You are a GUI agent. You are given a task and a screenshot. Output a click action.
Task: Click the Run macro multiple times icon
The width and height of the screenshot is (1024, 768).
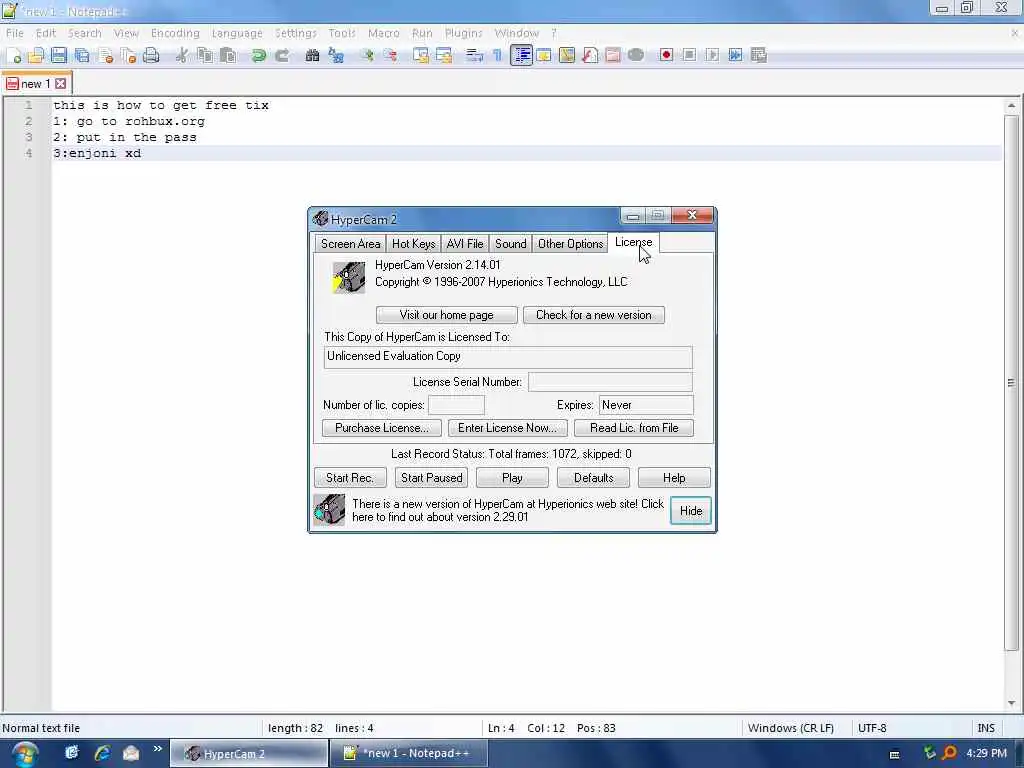coord(735,56)
